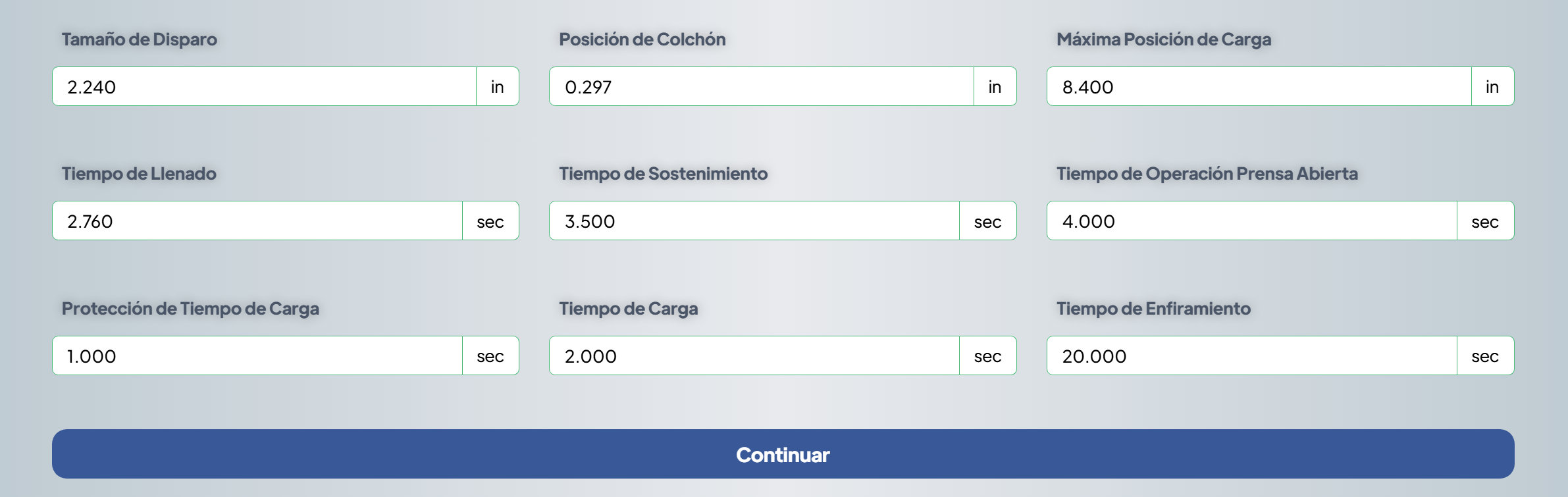Click the "sec" unit beside Tiempo de Carga
This screenshot has height=497, width=1568.
click(987, 356)
